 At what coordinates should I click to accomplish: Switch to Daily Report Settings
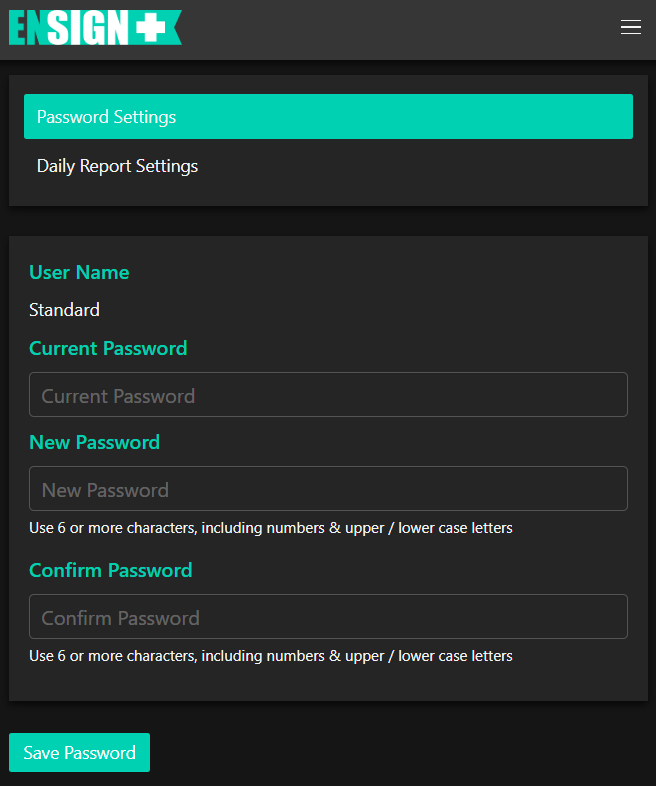[118, 166]
